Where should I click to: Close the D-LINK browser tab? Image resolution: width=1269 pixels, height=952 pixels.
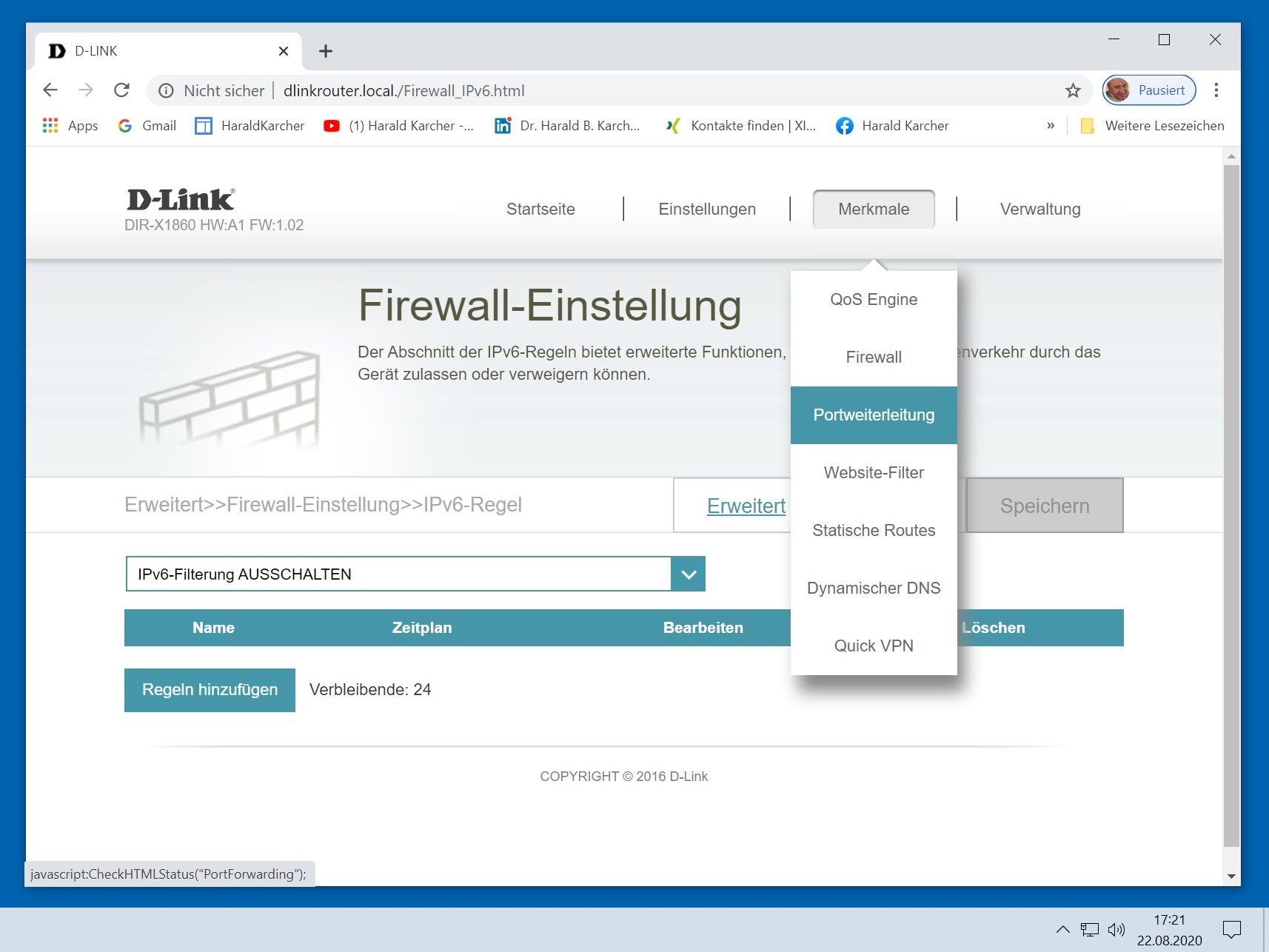click(x=284, y=51)
